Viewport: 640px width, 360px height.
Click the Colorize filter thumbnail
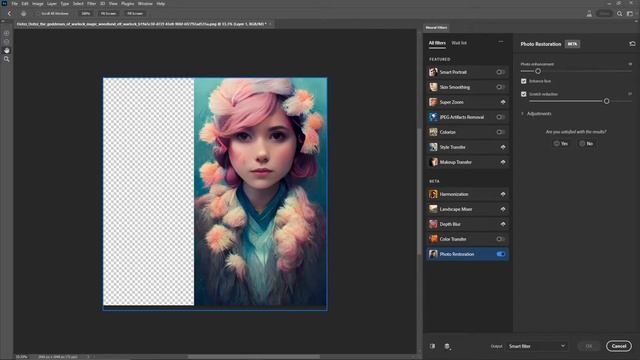point(433,132)
